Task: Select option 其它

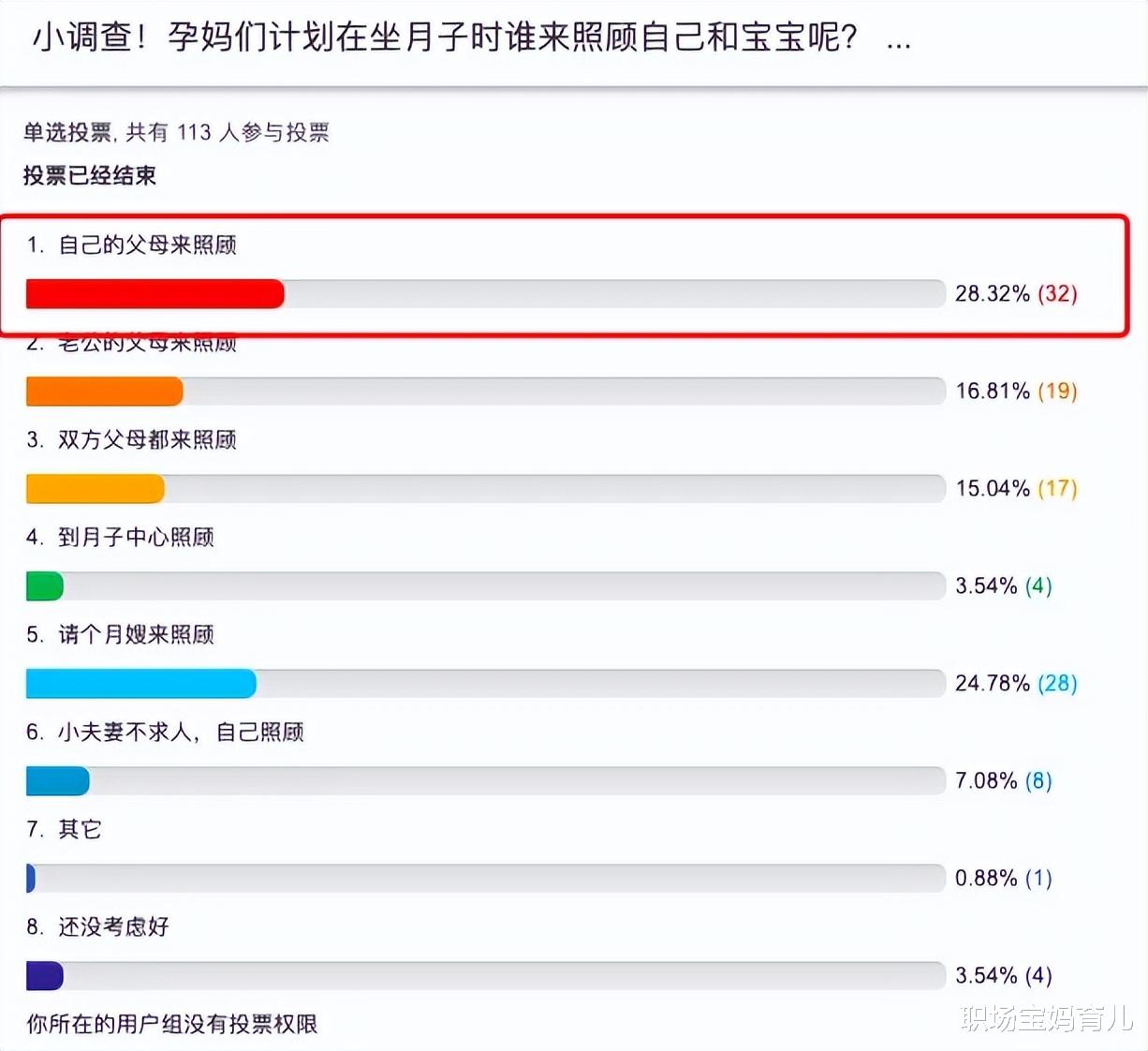Action: pos(80,830)
